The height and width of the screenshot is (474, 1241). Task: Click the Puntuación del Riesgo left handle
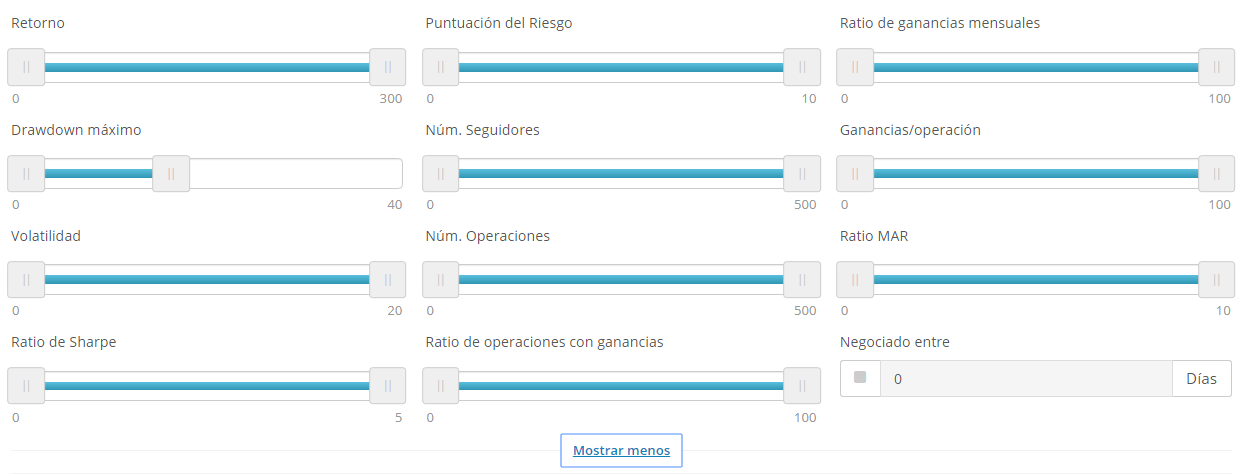tap(441, 67)
